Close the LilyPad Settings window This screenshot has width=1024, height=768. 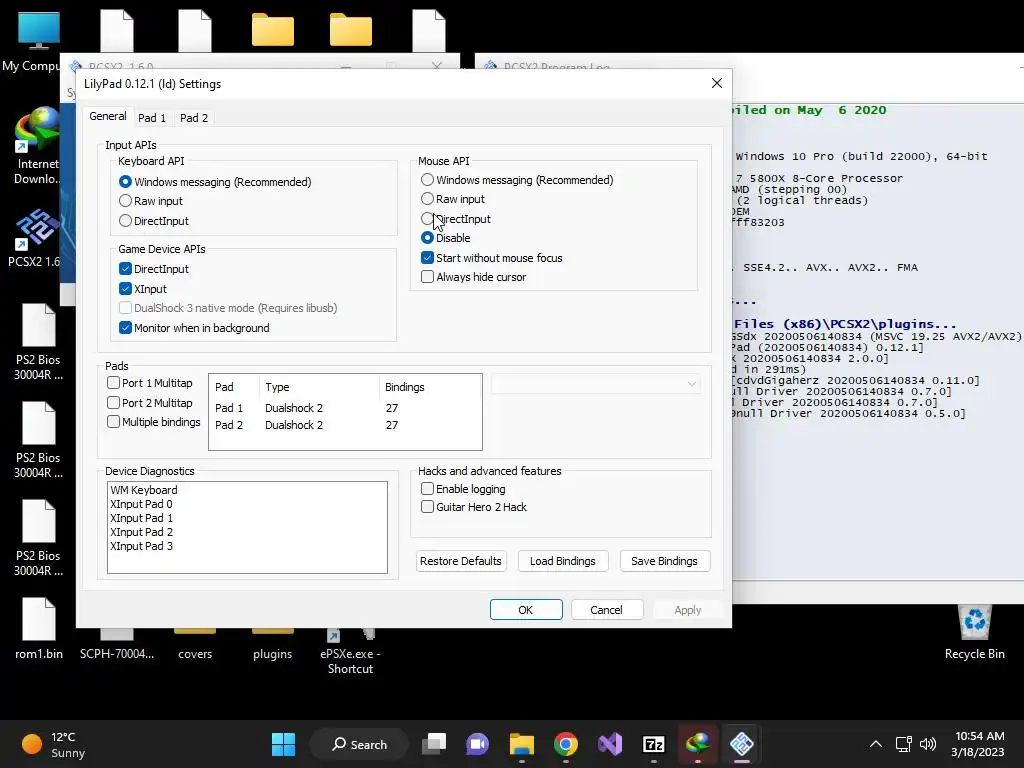(x=716, y=83)
